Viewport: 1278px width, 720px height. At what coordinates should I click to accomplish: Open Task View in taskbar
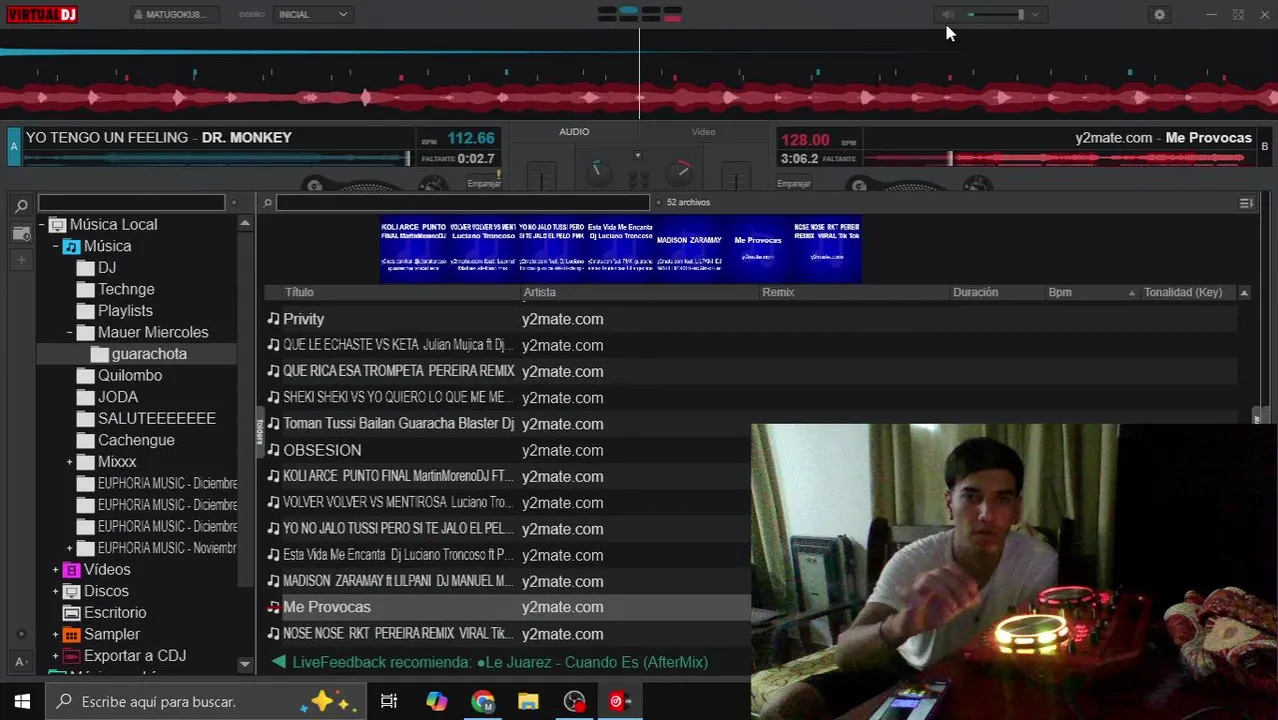[x=389, y=702]
